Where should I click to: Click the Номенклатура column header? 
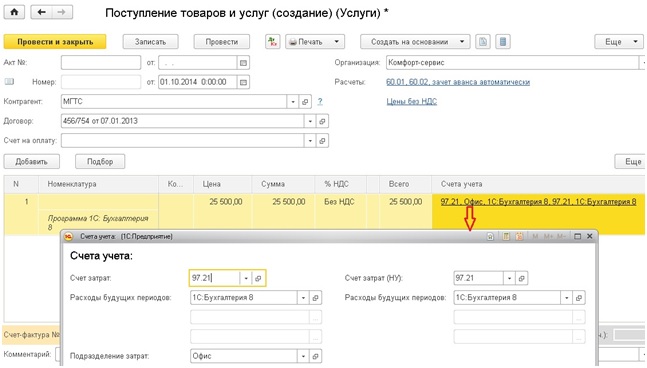98,184
